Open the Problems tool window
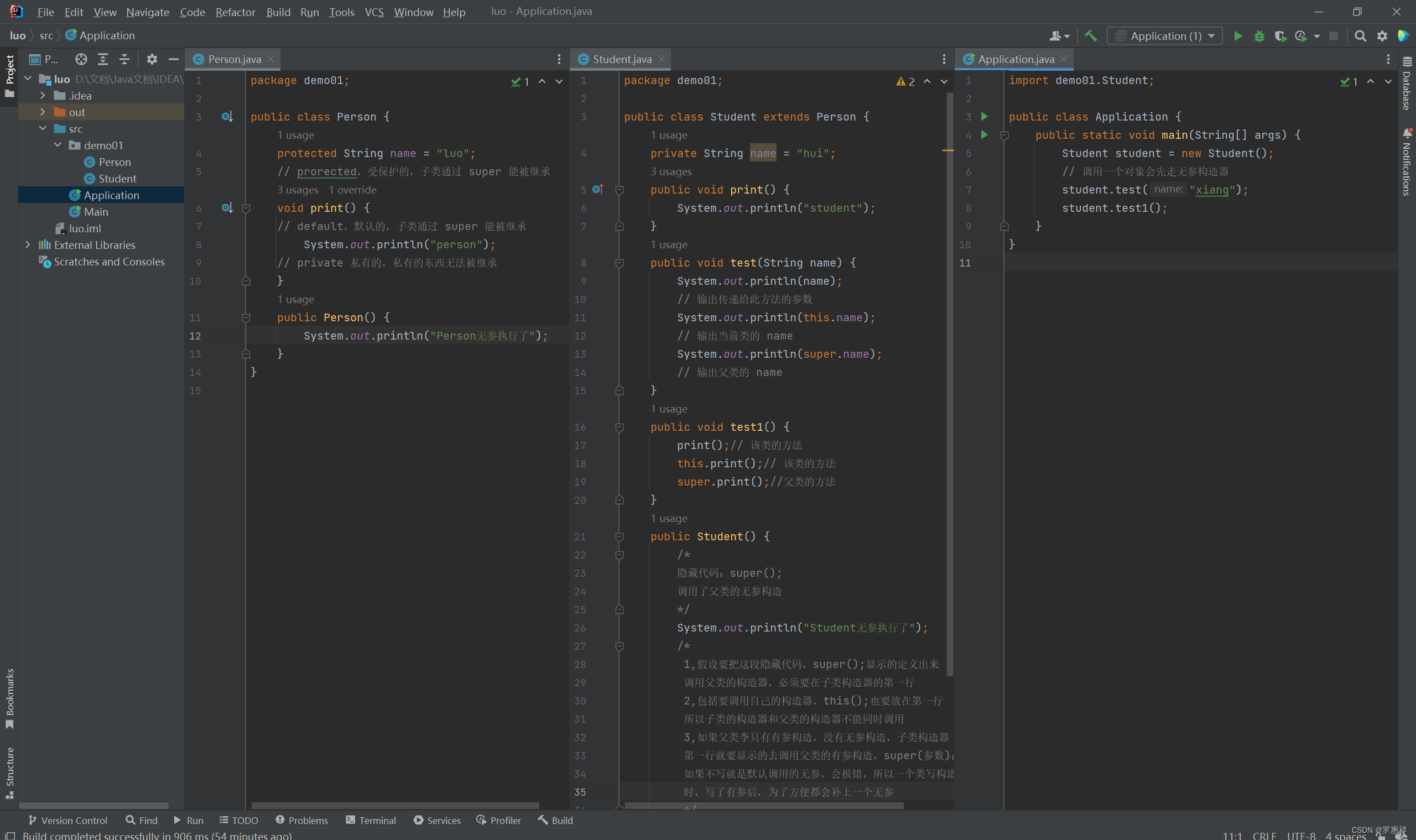 (302, 820)
